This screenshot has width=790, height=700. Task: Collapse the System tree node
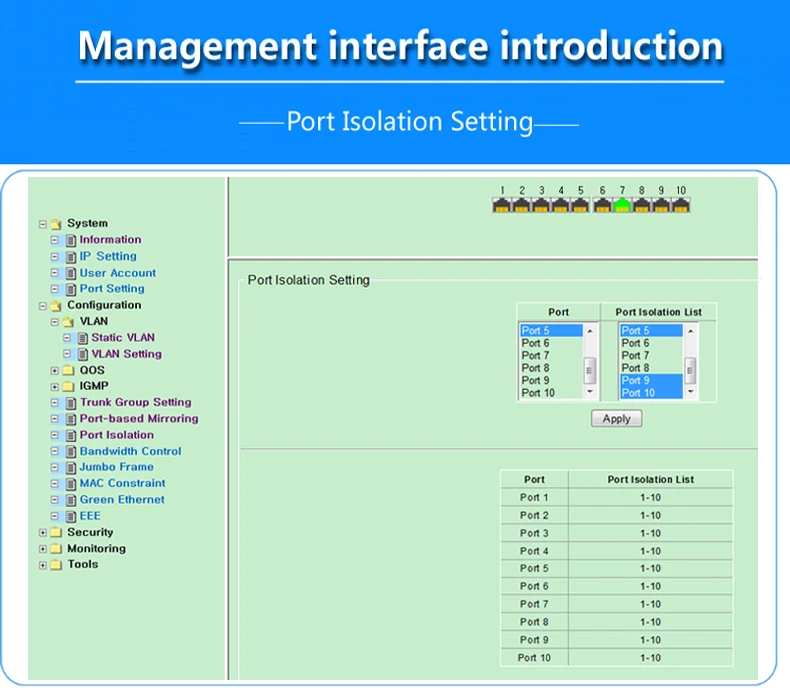43,224
